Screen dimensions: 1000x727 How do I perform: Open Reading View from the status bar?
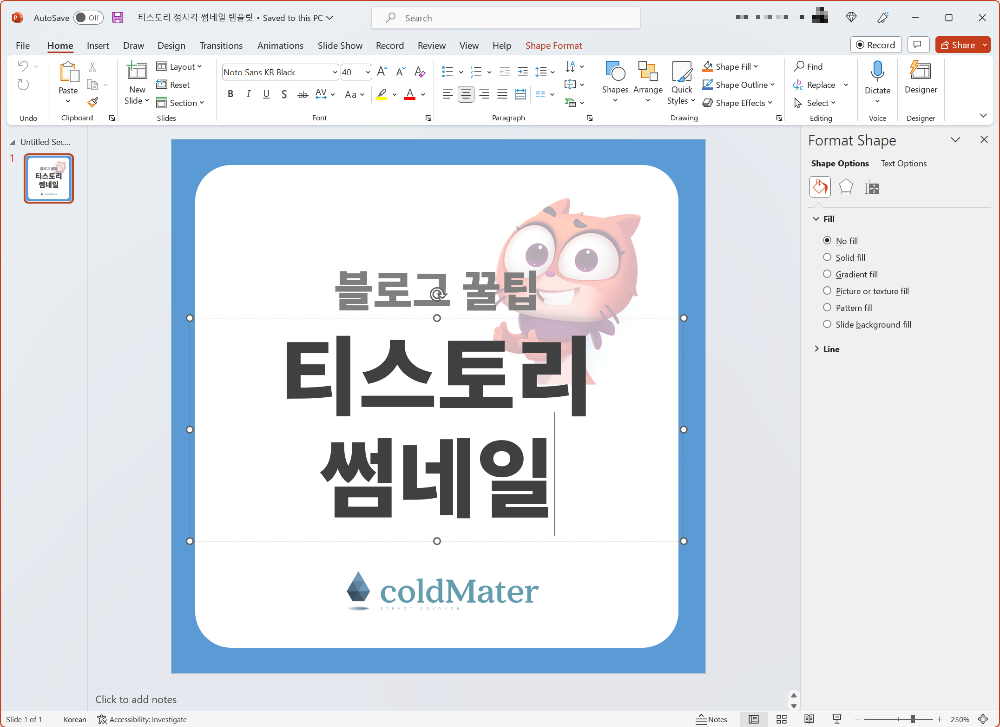coord(808,718)
